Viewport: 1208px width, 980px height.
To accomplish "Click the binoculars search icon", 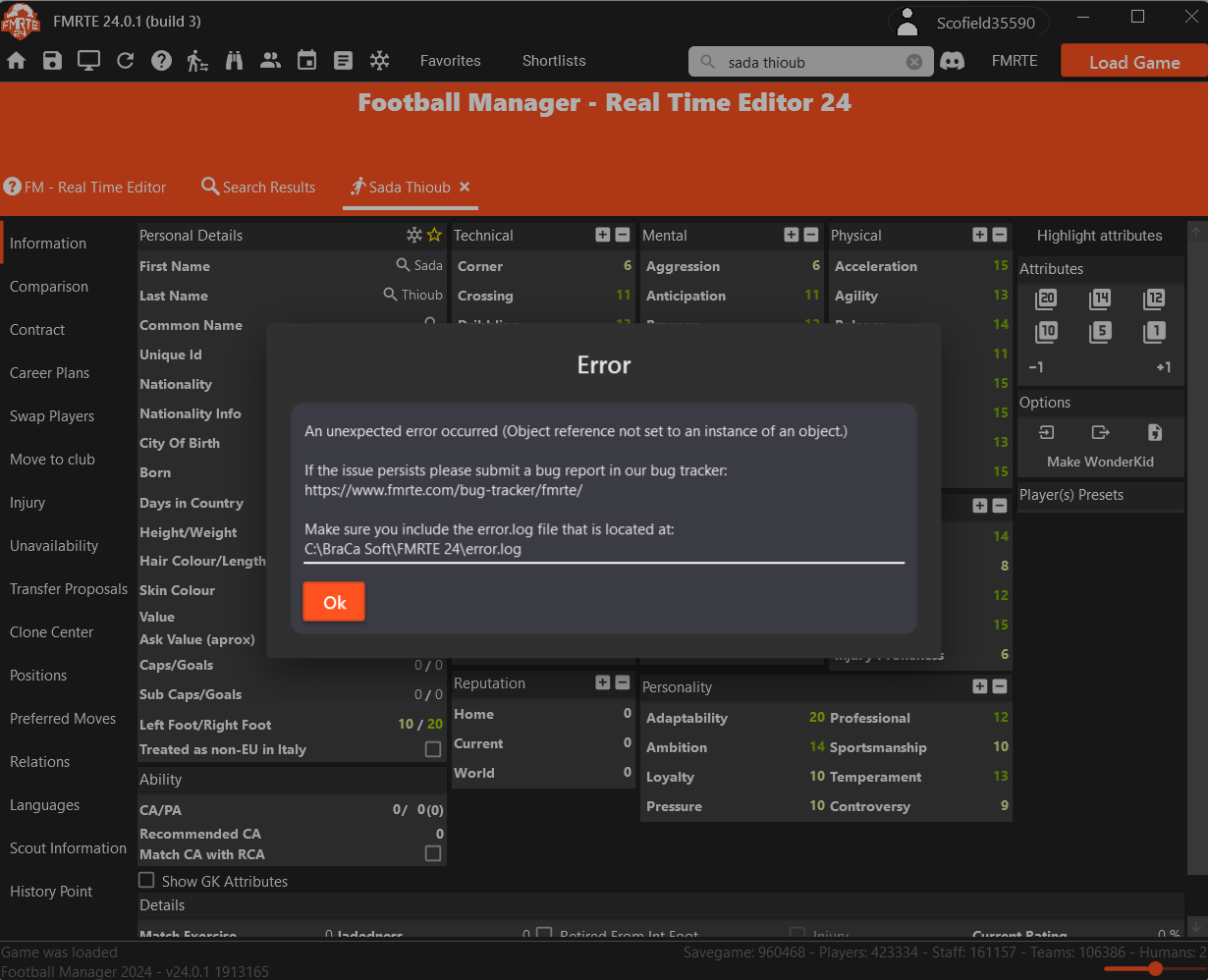I will [234, 60].
